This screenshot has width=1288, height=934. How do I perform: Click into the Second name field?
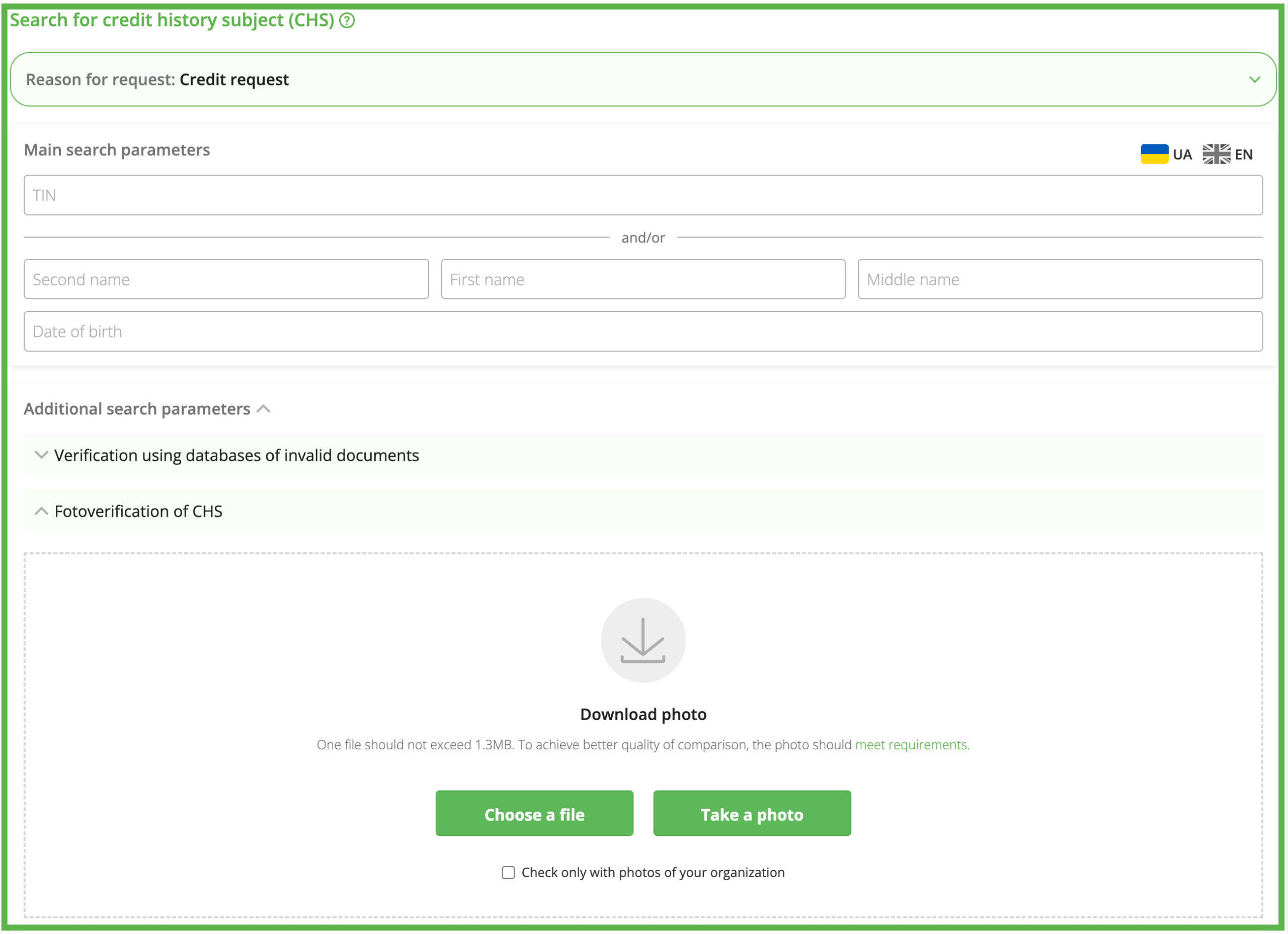pyautogui.click(x=226, y=279)
